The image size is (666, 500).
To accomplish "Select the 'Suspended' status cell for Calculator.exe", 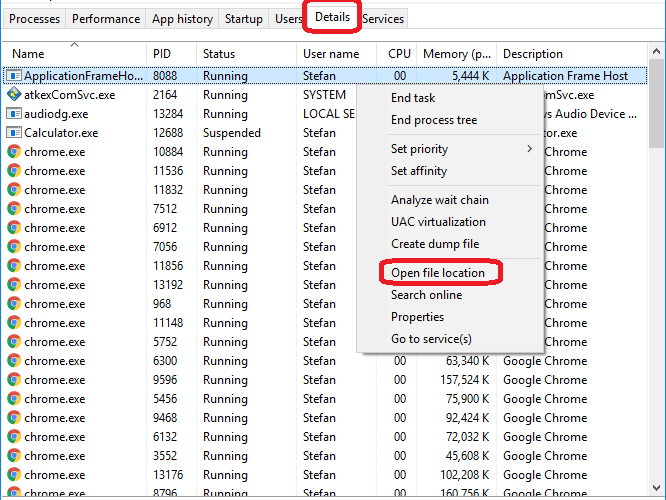I will [x=231, y=133].
